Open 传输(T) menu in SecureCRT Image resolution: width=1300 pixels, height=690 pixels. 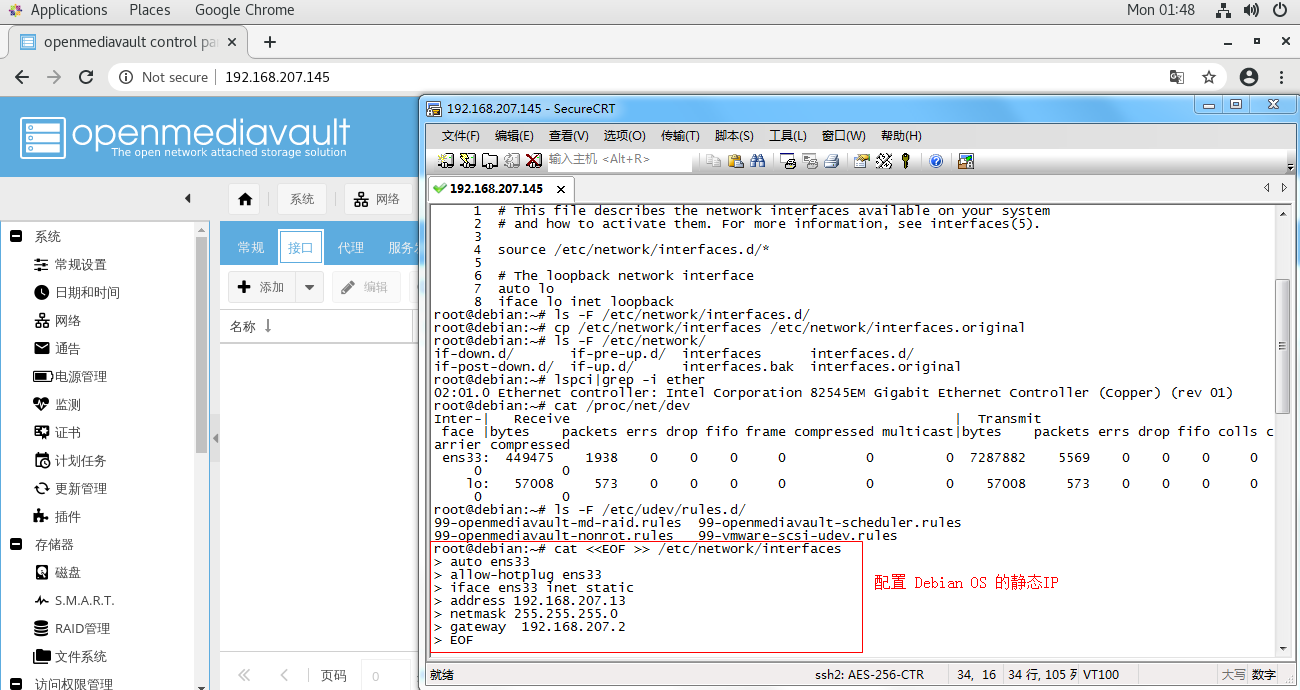(x=680, y=135)
